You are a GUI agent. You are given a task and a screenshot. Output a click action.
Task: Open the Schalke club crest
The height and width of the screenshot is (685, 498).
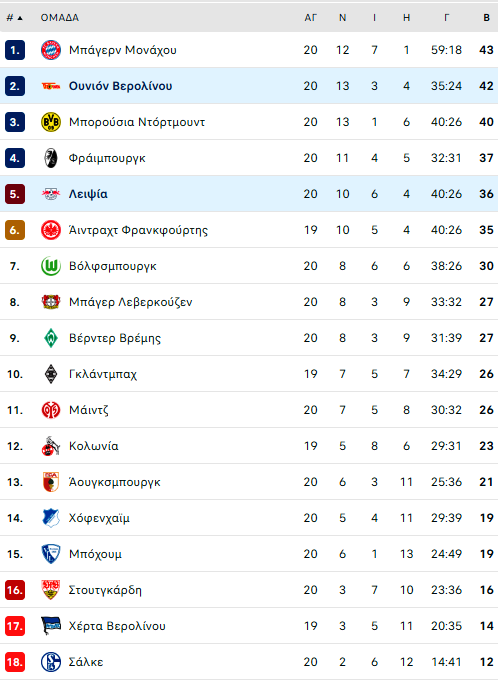tap(51, 662)
